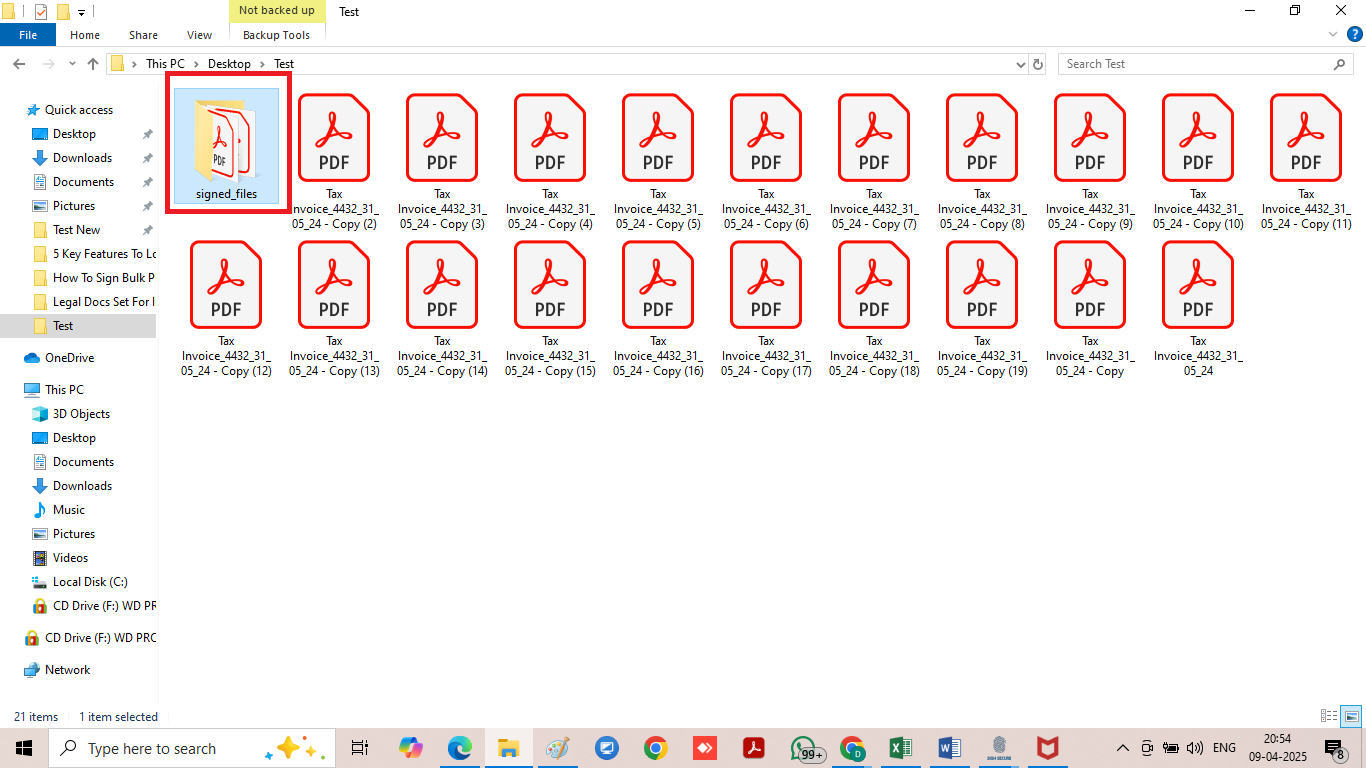Select Tax Invoice Copy (11) PDF file

1306,162
